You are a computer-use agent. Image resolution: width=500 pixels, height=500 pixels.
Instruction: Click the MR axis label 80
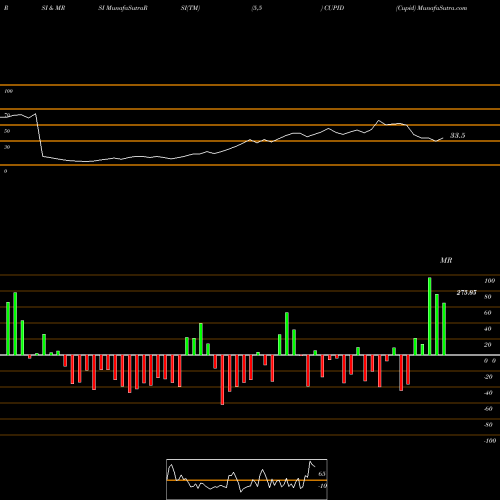pos(488,297)
